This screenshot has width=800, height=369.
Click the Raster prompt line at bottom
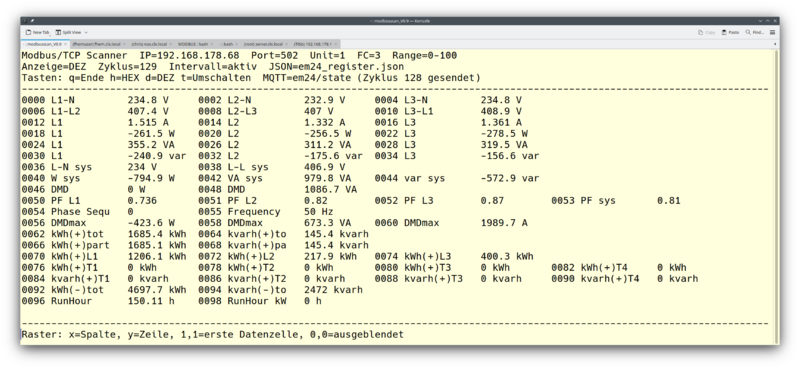tap(212, 335)
